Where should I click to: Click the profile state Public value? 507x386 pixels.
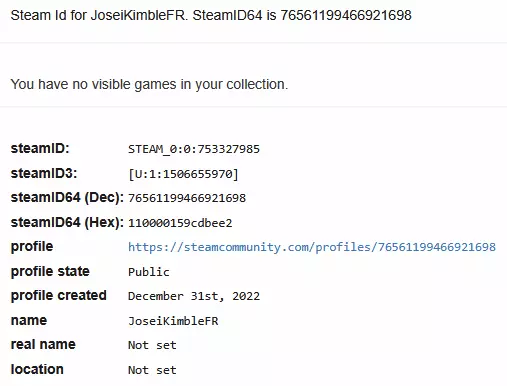(149, 272)
